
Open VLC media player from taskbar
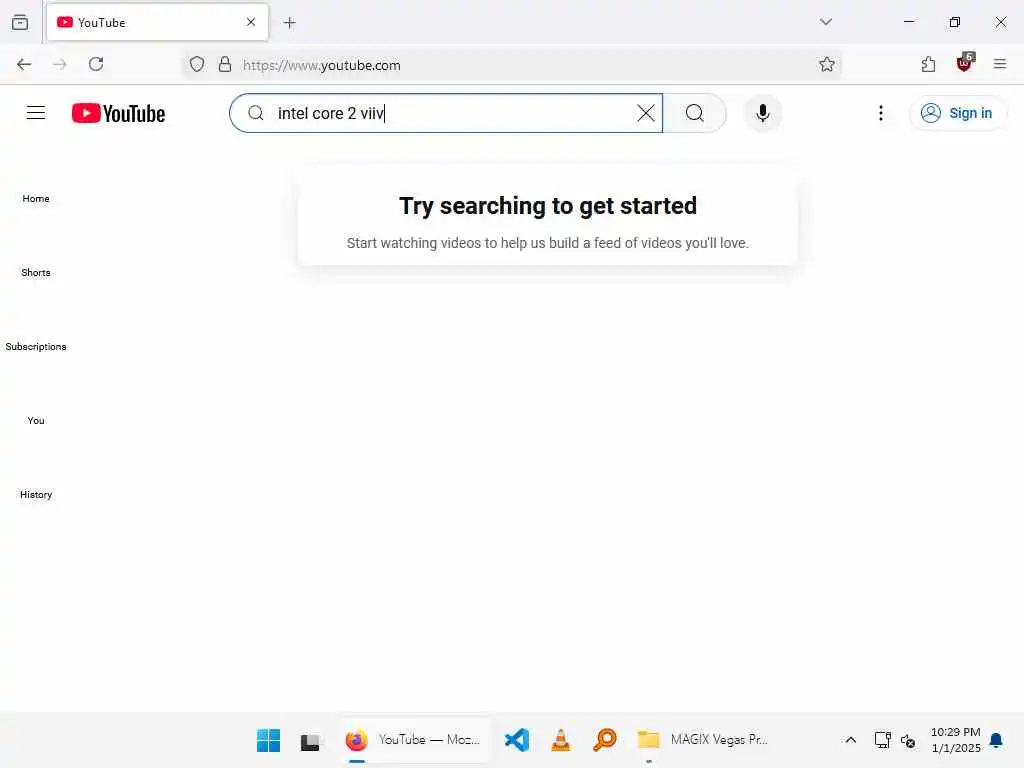[x=560, y=740]
